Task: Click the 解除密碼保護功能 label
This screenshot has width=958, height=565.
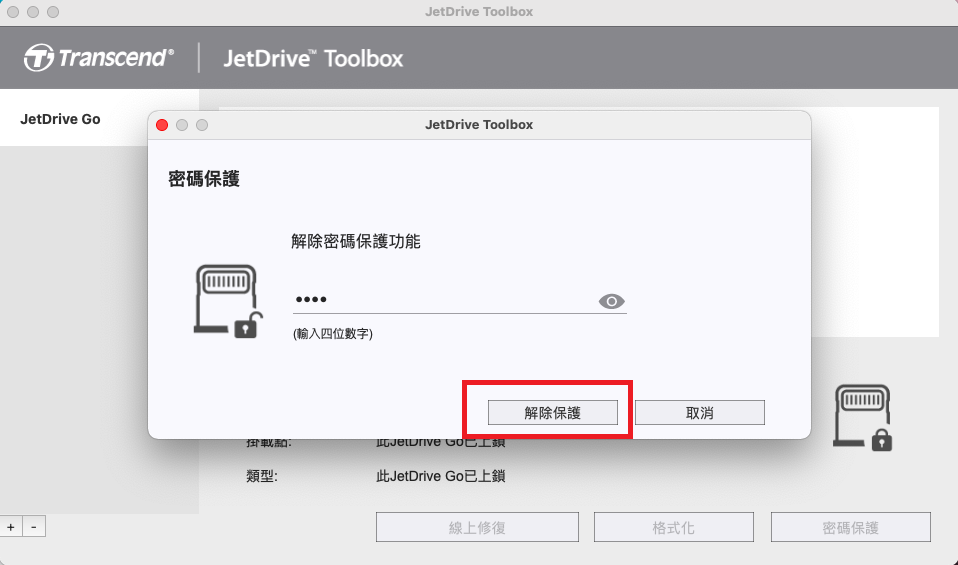Action: tap(356, 241)
